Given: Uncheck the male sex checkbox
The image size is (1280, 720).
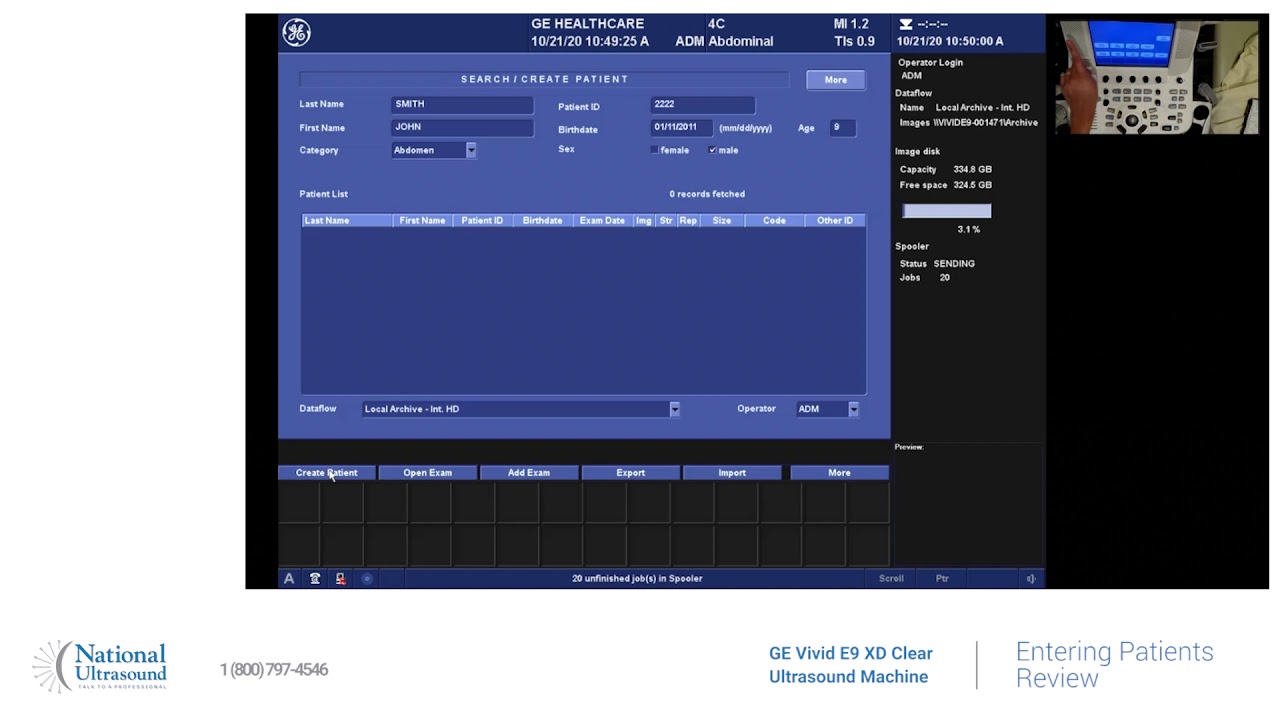Looking at the screenshot, I should tap(712, 150).
